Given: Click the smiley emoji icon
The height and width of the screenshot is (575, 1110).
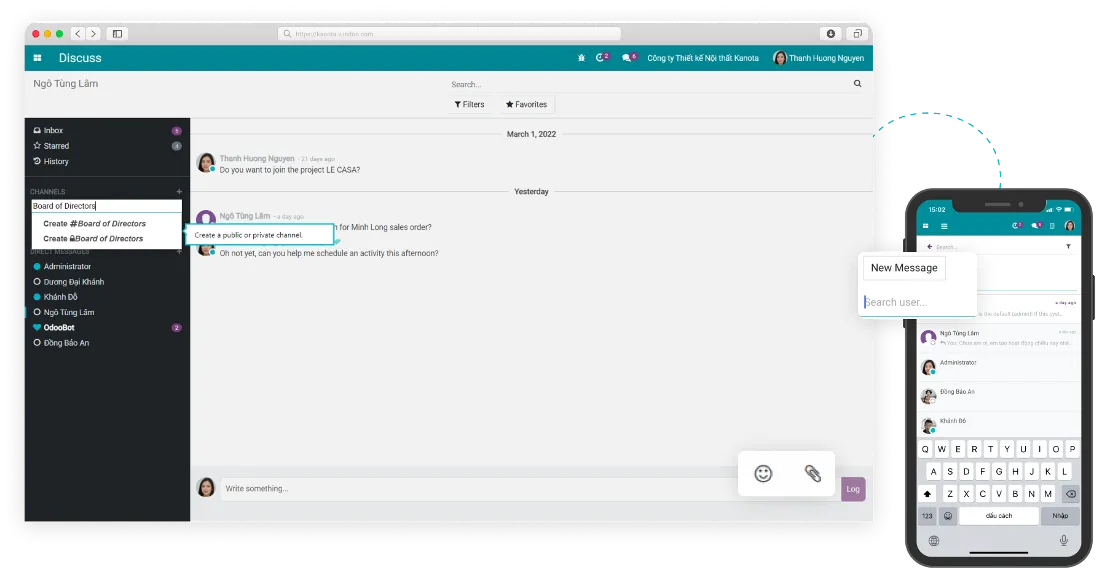Looking at the screenshot, I should coord(763,474).
